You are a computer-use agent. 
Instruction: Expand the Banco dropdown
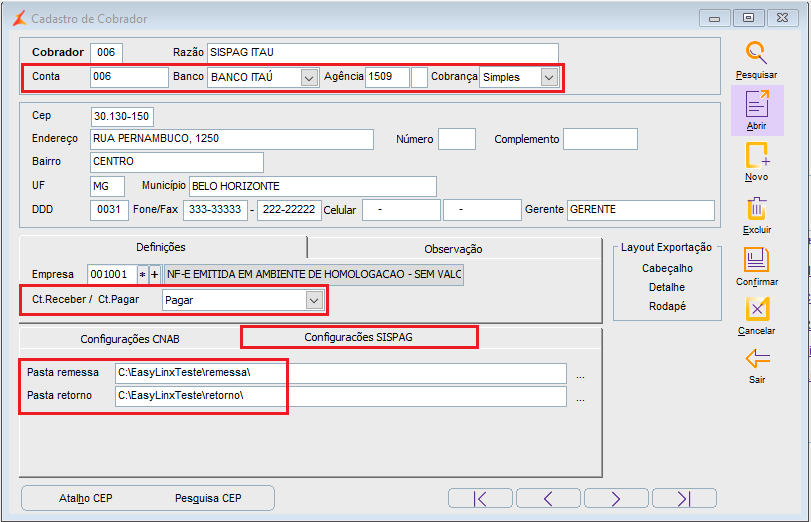tap(309, 78)
